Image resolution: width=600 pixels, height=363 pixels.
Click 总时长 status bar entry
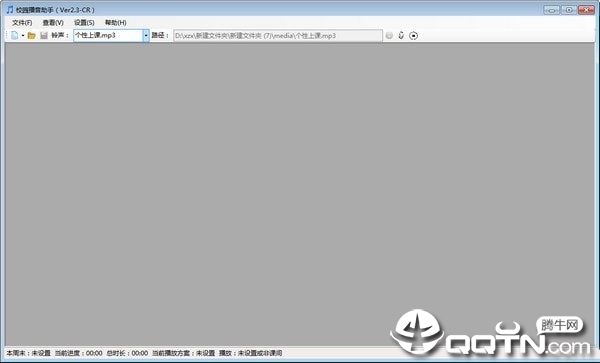pyautogui.click(x=127, y=353)
